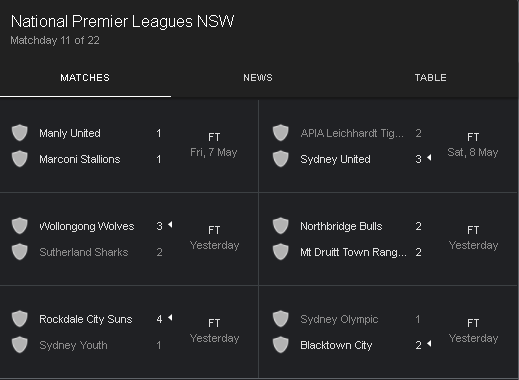Open the TABLE tab
The height and width of the screenshot is (380, 519).
pyautogui.click(x=431, y=78)
